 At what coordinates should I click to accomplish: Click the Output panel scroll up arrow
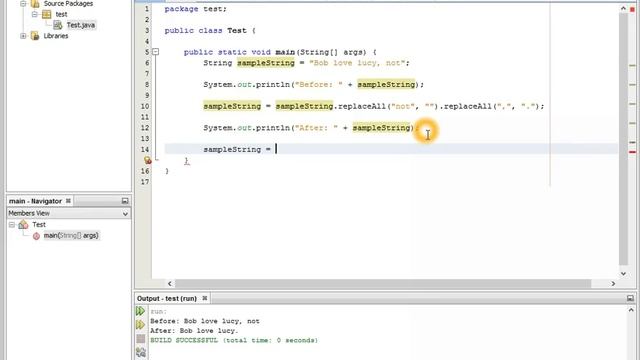631,310
